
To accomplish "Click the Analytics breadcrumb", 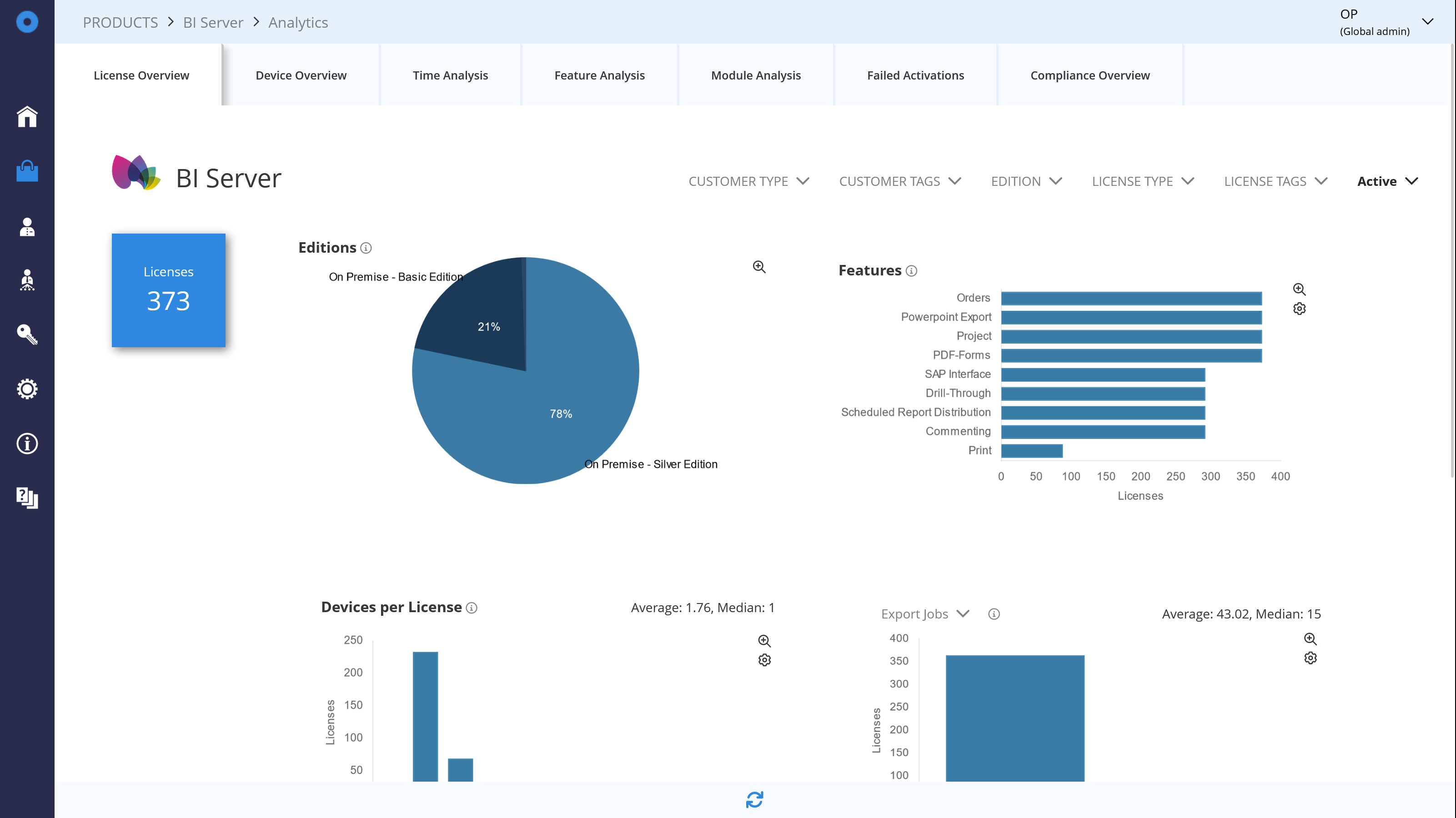I will click(298, 23).
